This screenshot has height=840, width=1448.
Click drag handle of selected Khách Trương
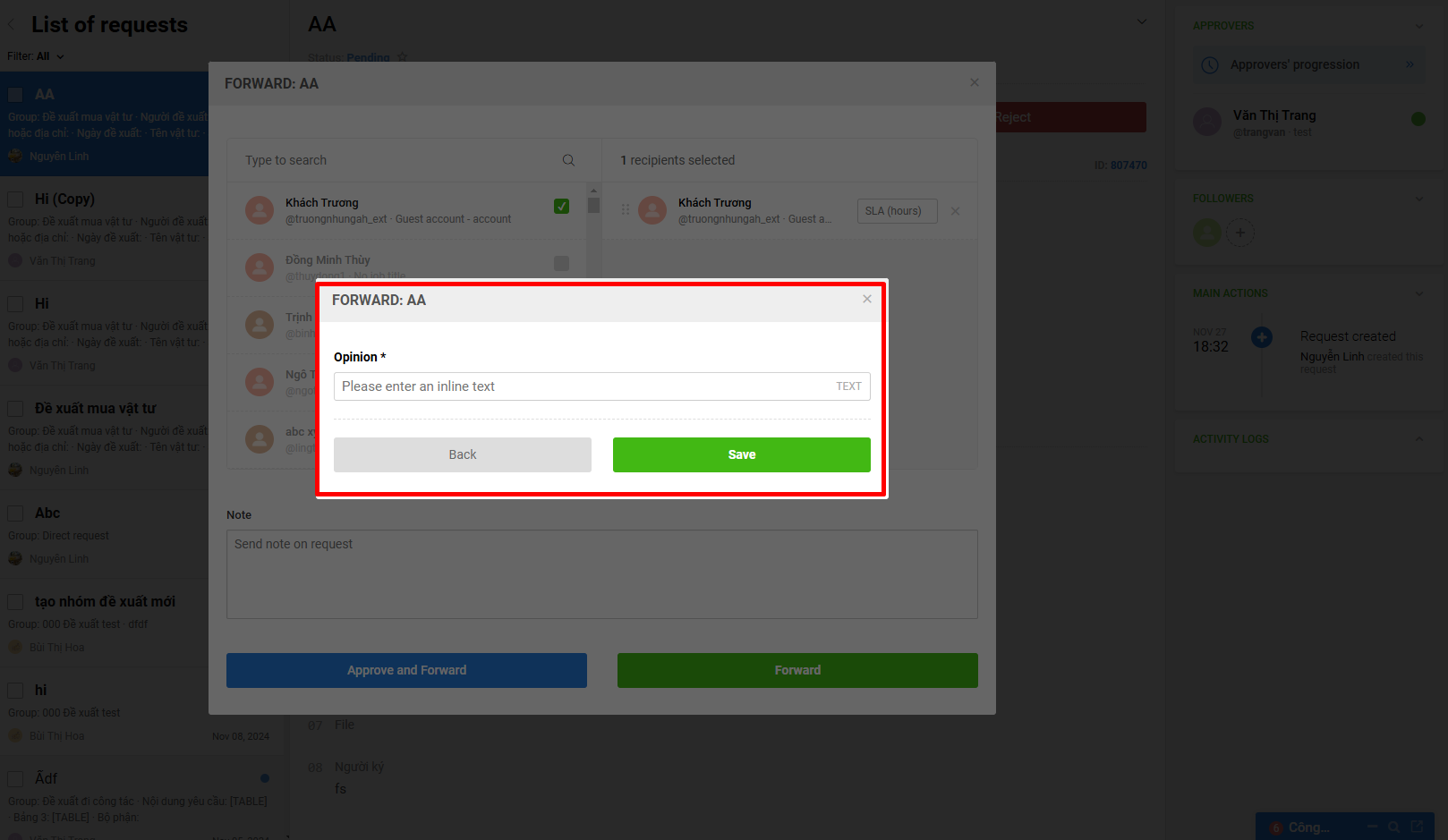[x=625, y=209]
